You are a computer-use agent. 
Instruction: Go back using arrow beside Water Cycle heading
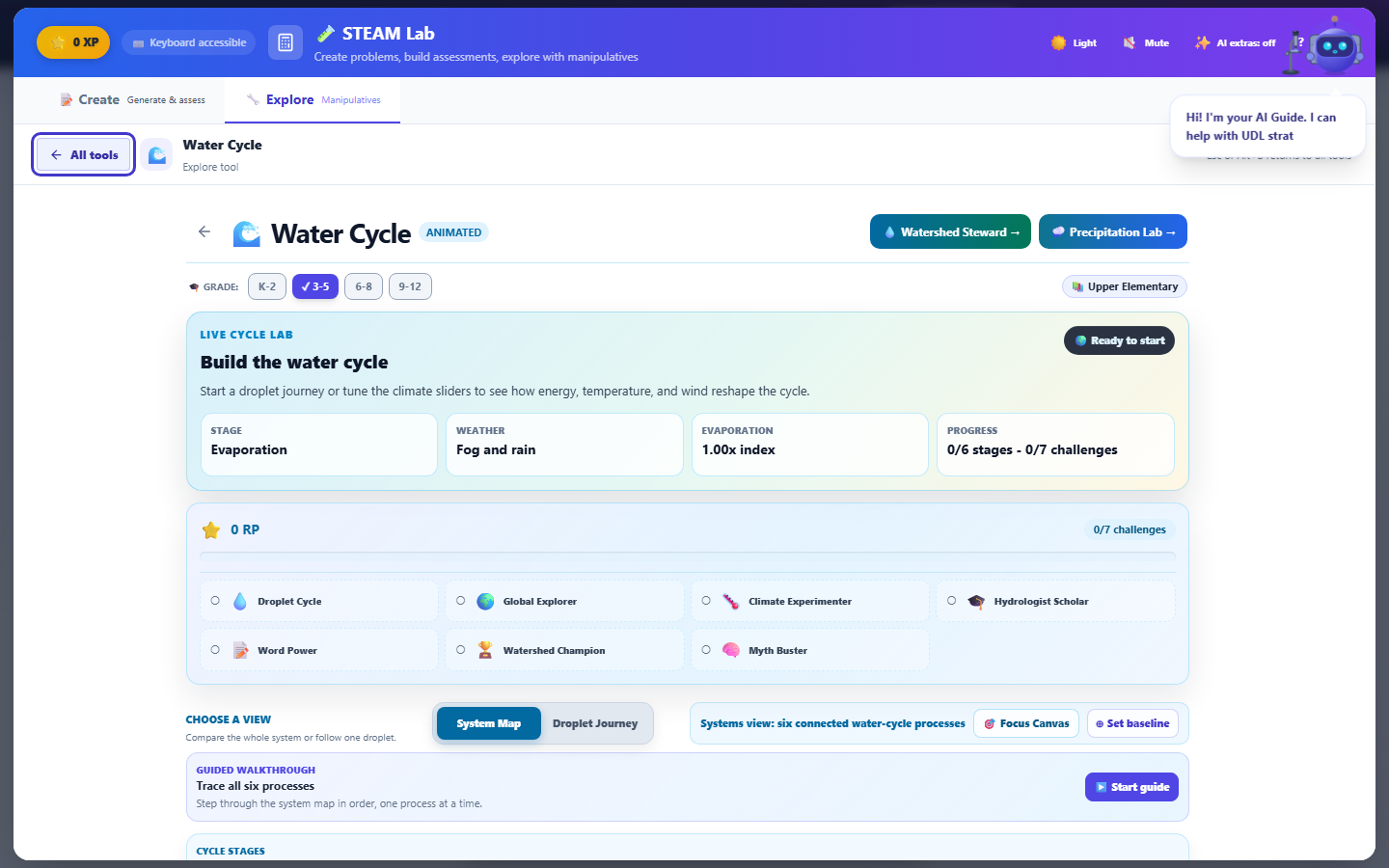tap(204, 231)
